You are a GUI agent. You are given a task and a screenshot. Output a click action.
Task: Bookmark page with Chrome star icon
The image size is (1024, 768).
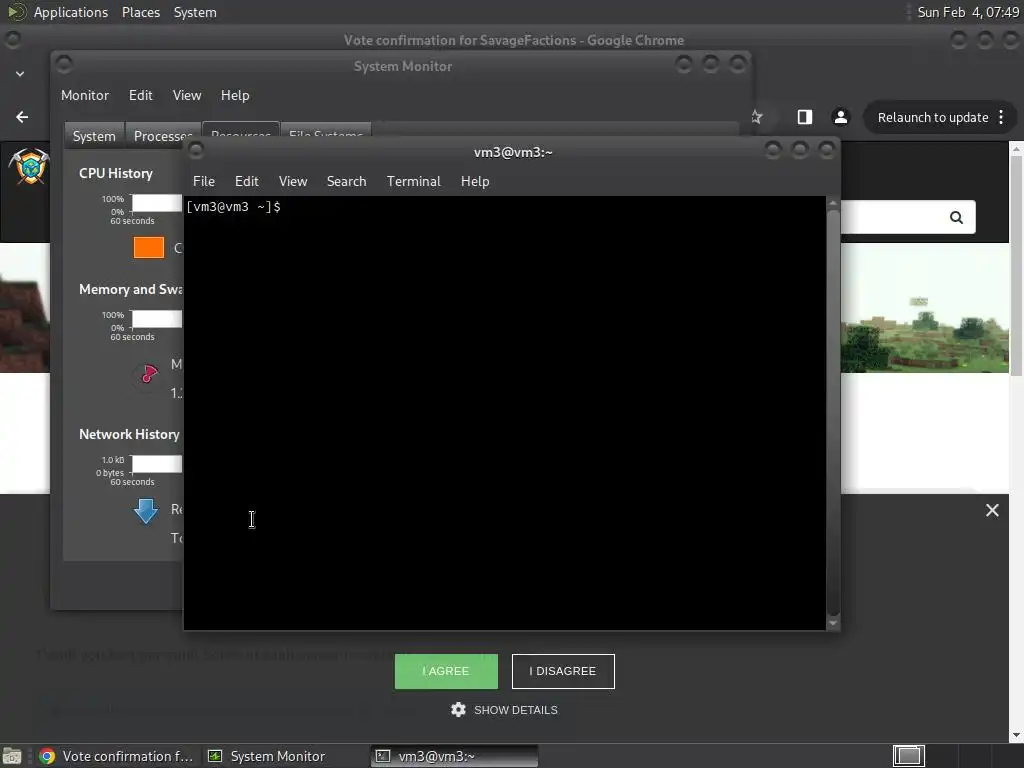758,118
